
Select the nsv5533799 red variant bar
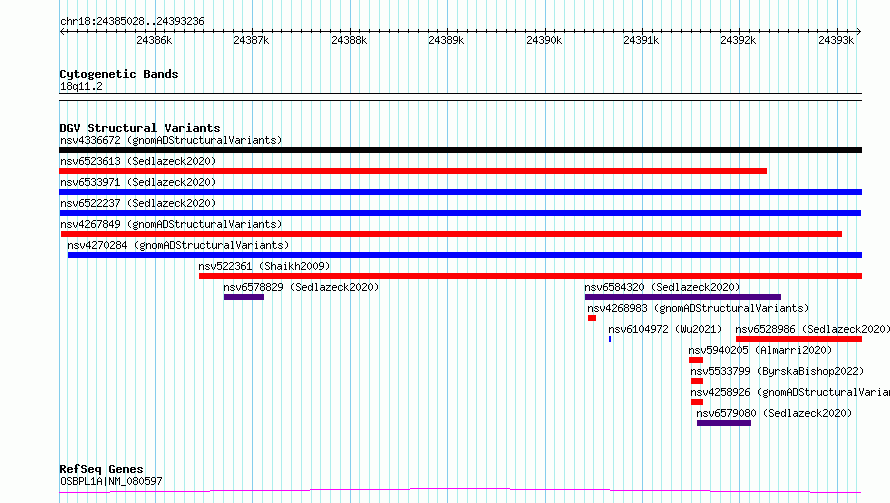pos(697,381)
